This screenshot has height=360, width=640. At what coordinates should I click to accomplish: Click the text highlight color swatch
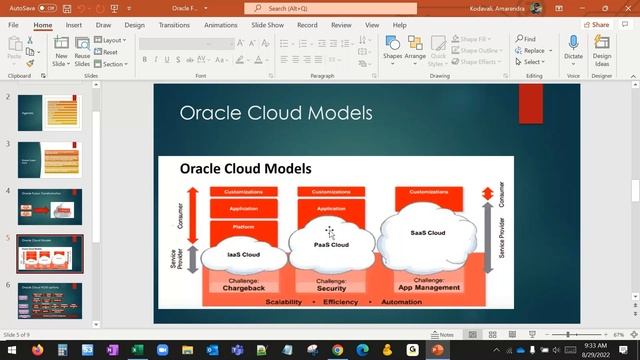coord(240,60)
